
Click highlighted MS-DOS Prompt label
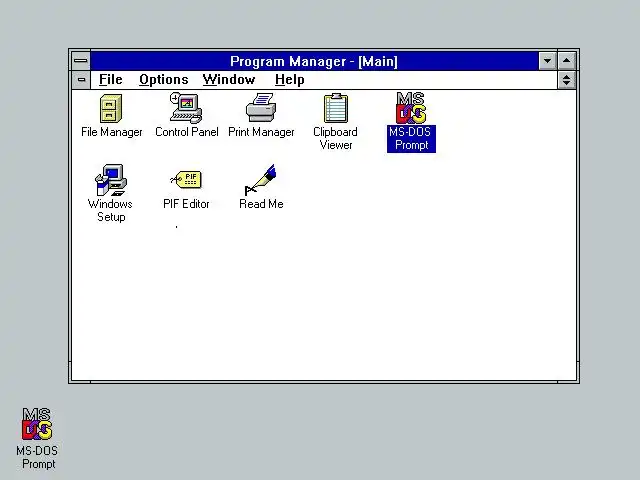(x=411, y=139)
